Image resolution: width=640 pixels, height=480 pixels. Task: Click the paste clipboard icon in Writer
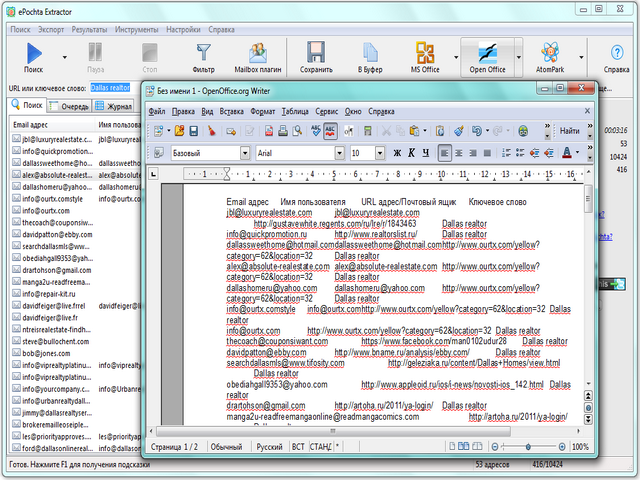coord(414,131)
